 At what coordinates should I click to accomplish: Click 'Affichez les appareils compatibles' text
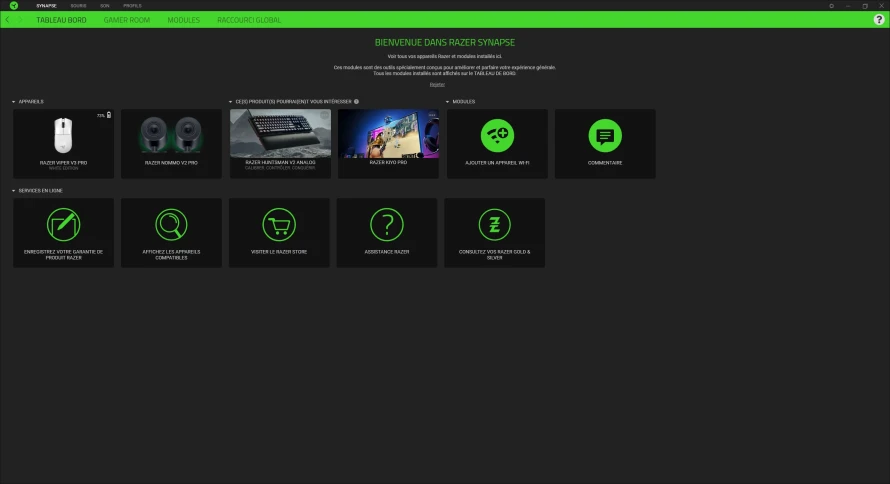coord(171,255)
